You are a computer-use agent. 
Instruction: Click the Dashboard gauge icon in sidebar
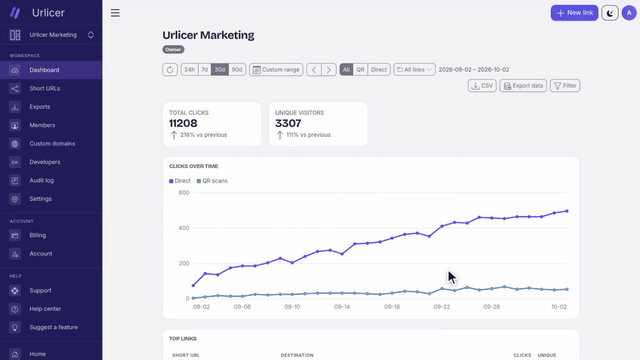click(x=15, y=70)
